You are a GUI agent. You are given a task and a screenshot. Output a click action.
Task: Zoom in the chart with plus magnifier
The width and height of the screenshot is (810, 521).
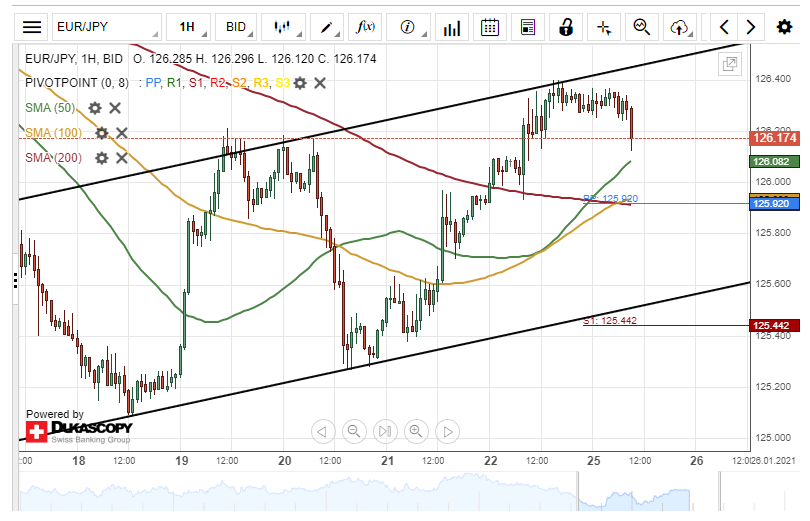[416, 431]
